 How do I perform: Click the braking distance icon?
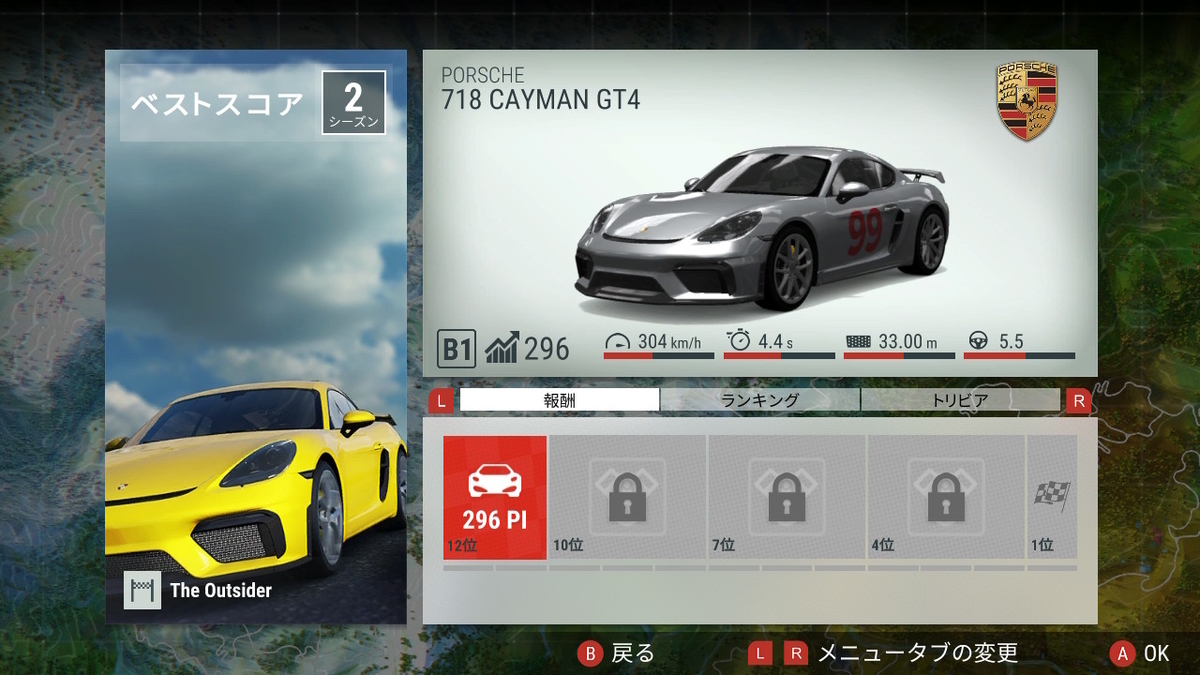[858, 342]
